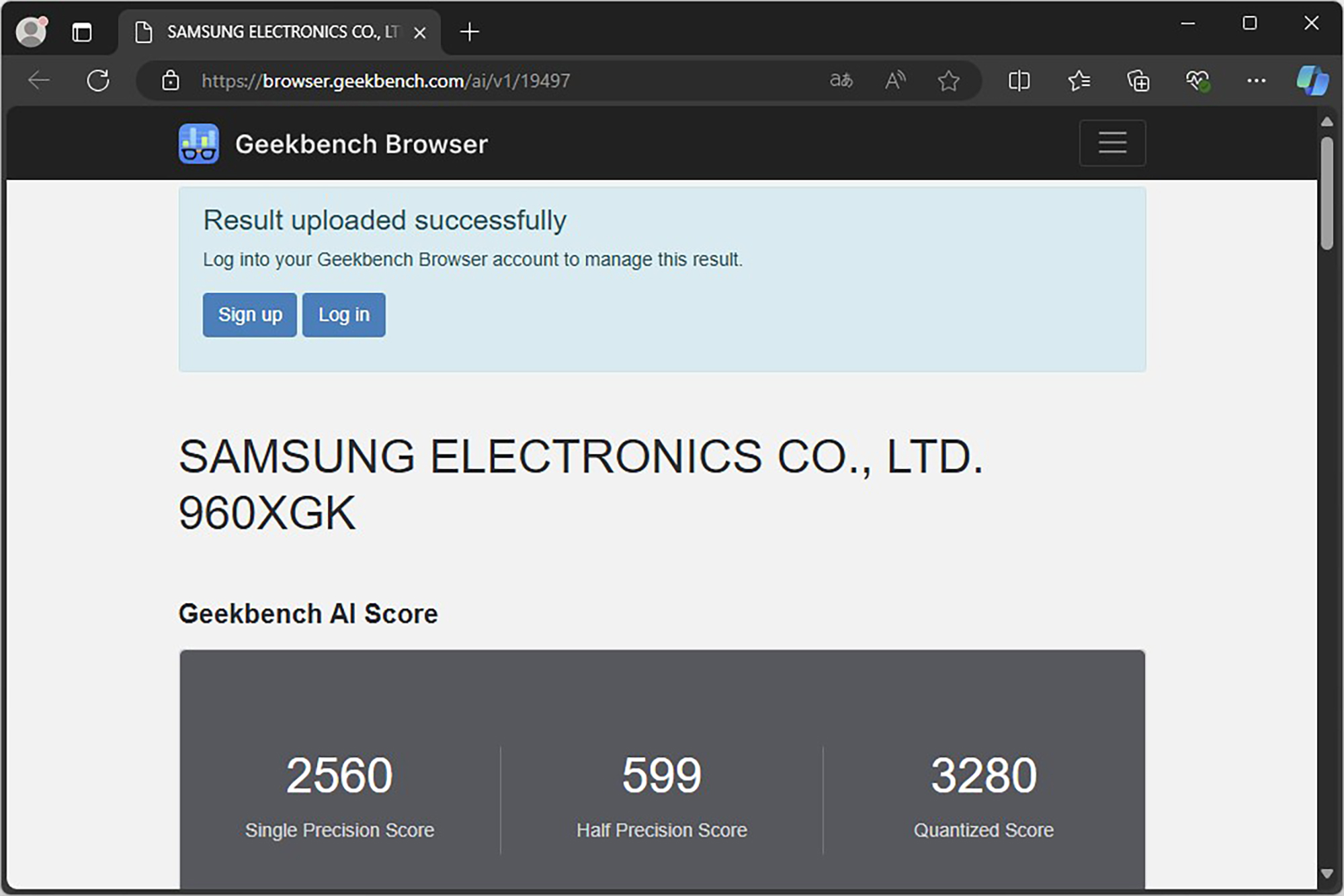The height and width of the screenshot is (896, 1344).
Task: Launch the Copilot sidebar icon
Action: [1311, 81]
